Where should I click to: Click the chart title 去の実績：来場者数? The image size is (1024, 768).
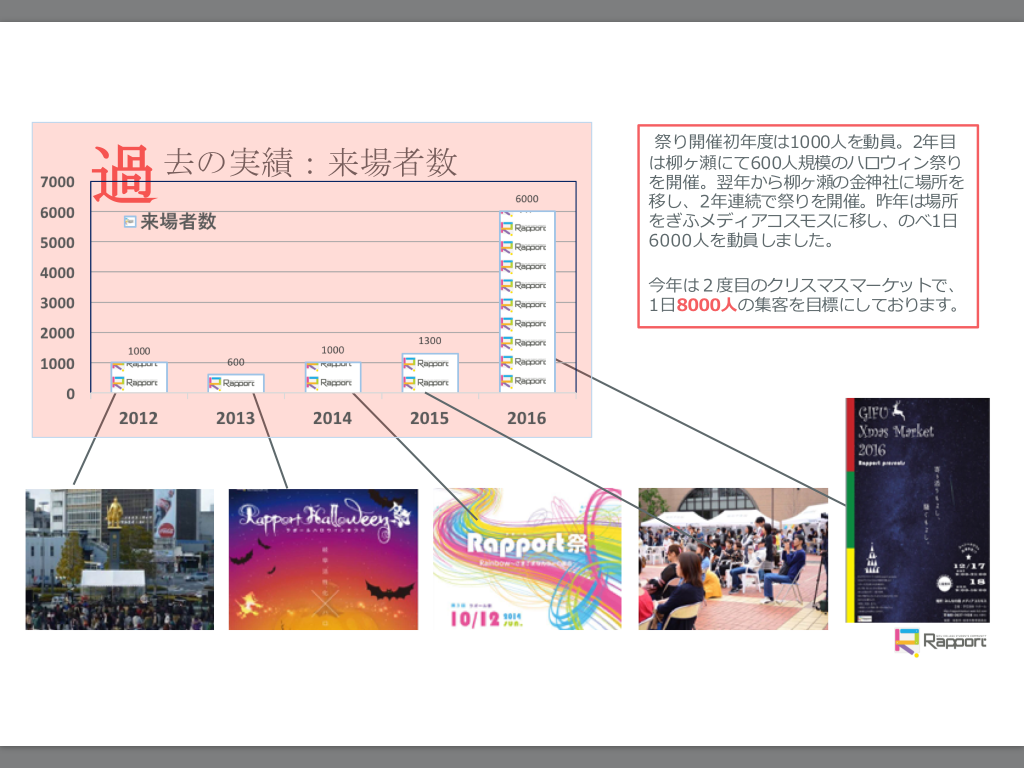[310, 162]
